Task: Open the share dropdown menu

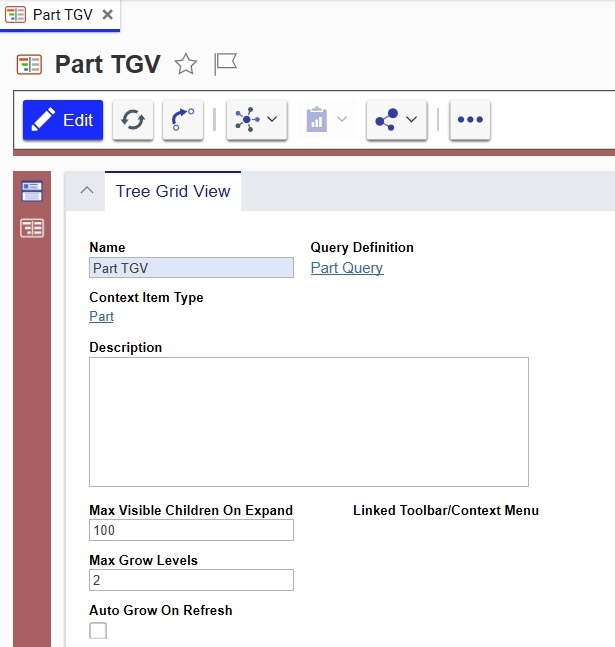Action: point(397,120)
